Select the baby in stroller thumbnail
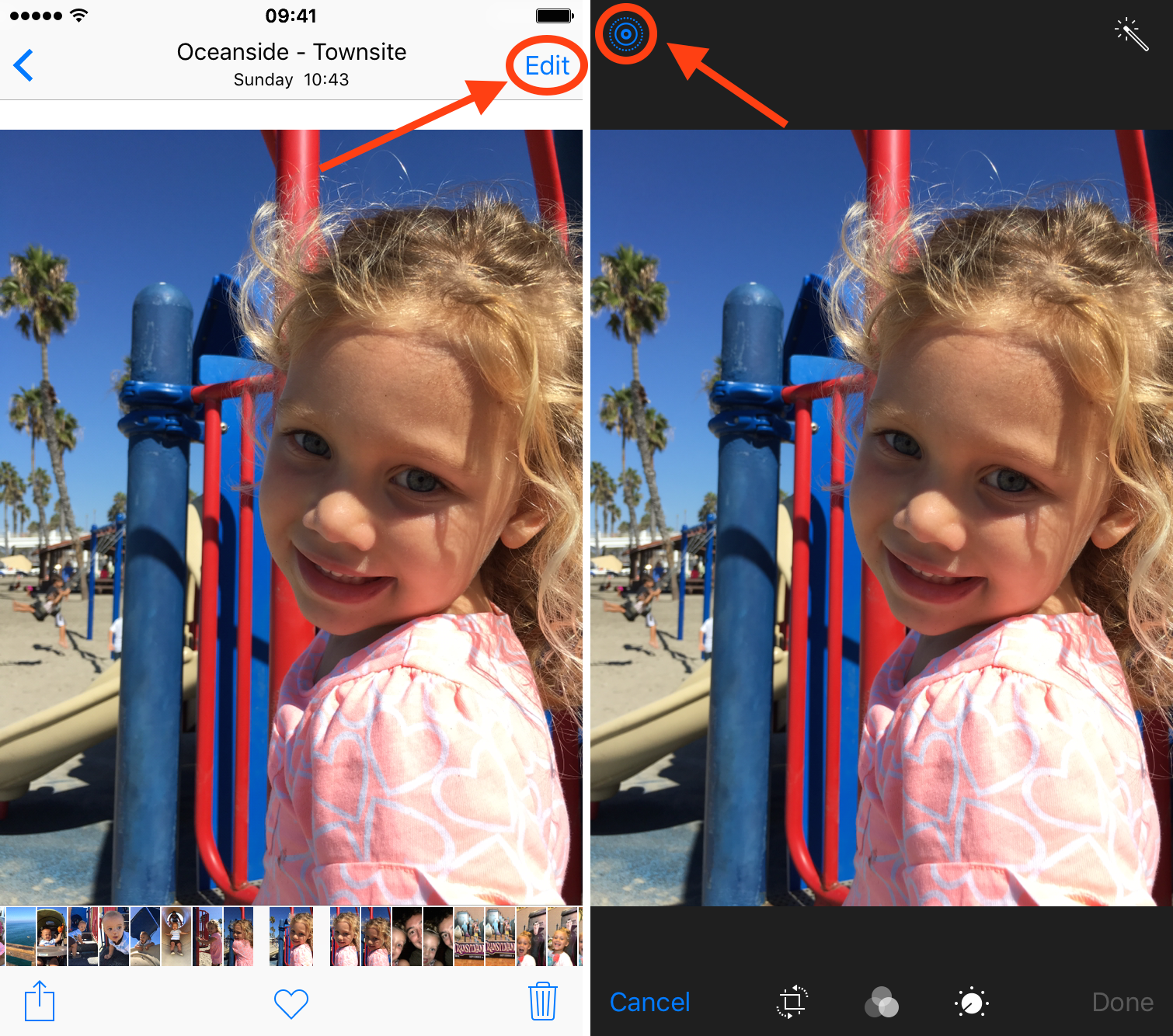Viewport: 1173px width, 1036px height. tap(52, 937)
